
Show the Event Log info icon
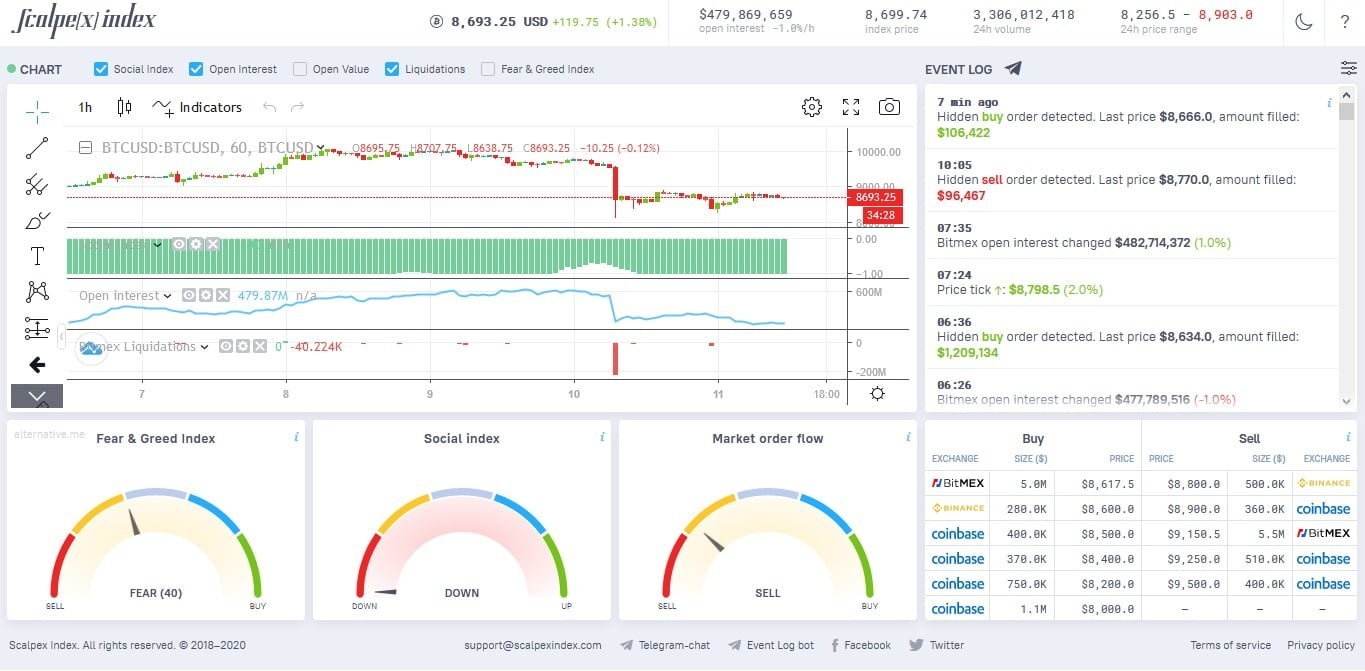[1328, 103]
